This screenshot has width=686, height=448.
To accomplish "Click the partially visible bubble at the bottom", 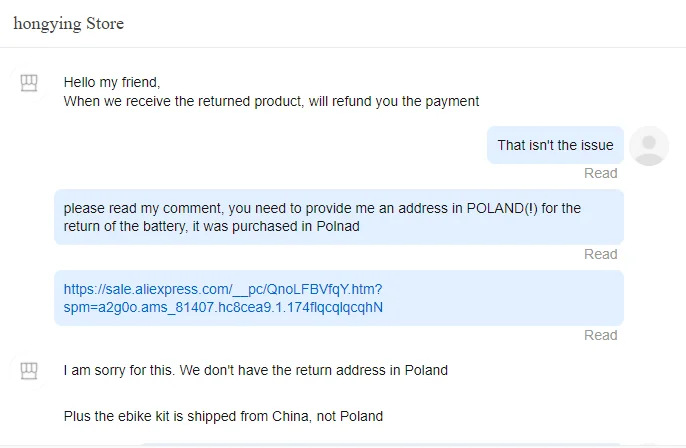I will pos(380,444).
